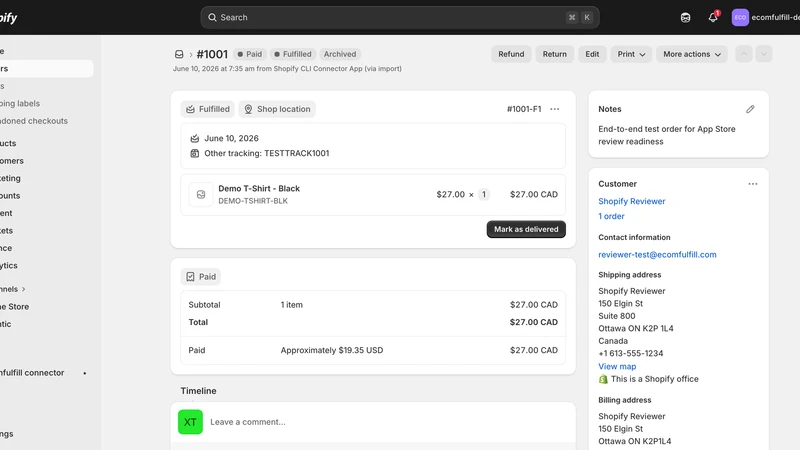Open the Sidekick assistant icon in top bar
Image resolution: width=800 pixels, height=450 pixels.
(x=685, y=17)
